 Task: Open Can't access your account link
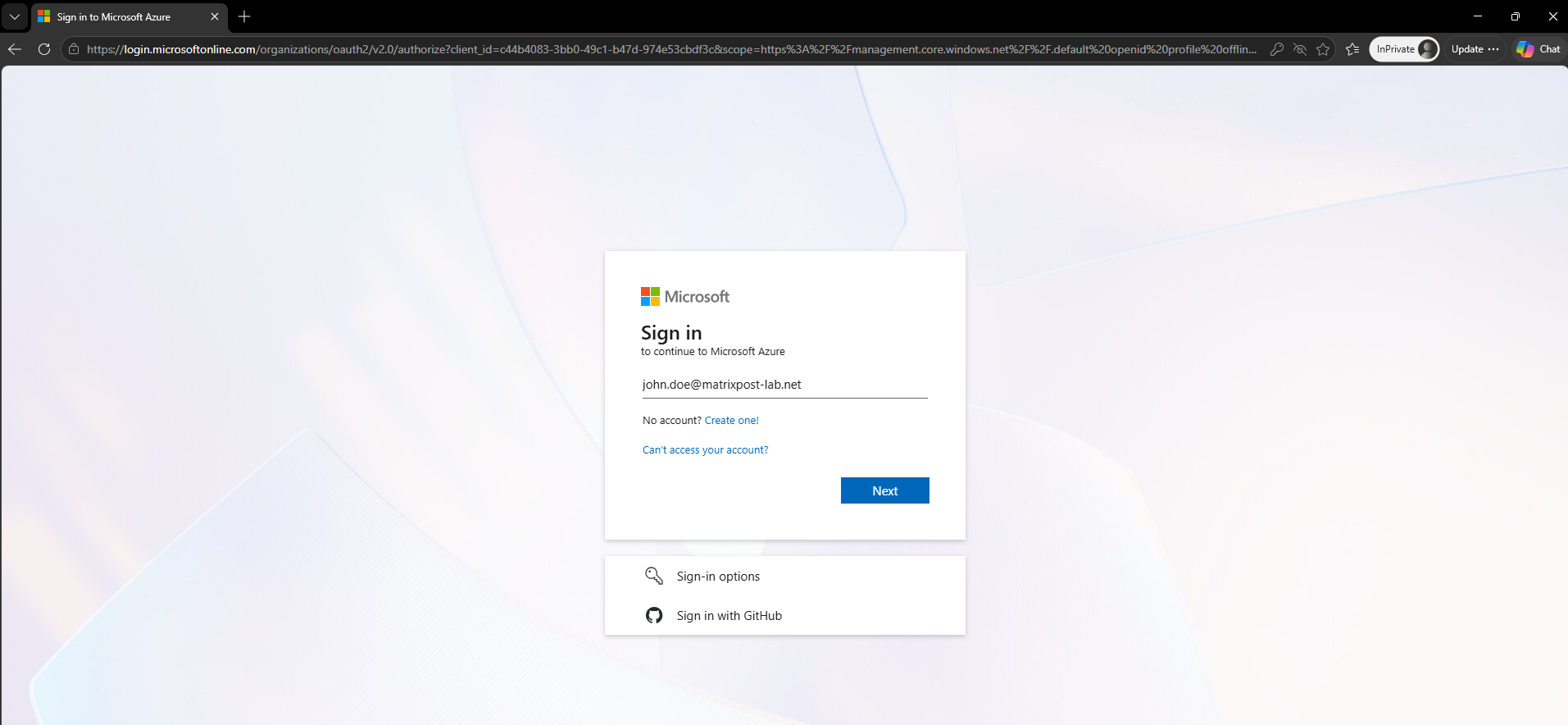coord(706,449)
